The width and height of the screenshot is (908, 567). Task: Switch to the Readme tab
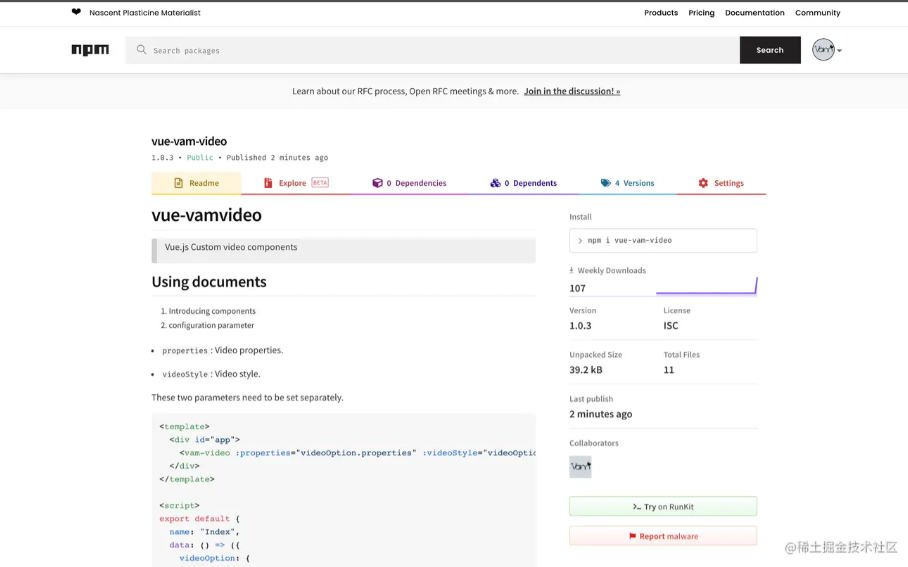[x=196, y=183]
